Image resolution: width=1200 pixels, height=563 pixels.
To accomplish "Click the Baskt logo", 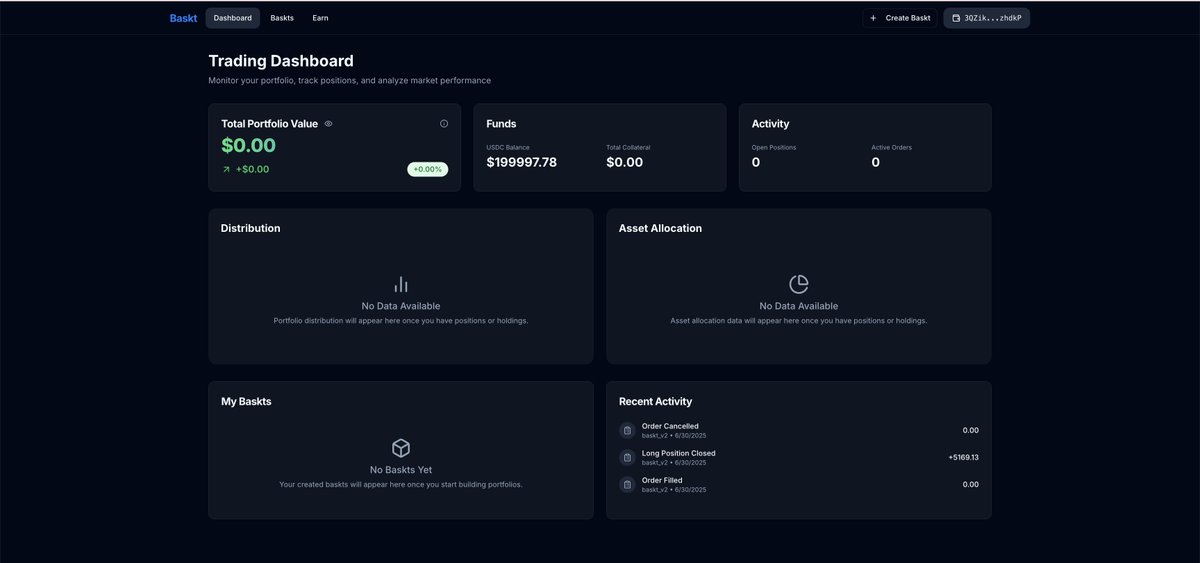I will (183, 18).
